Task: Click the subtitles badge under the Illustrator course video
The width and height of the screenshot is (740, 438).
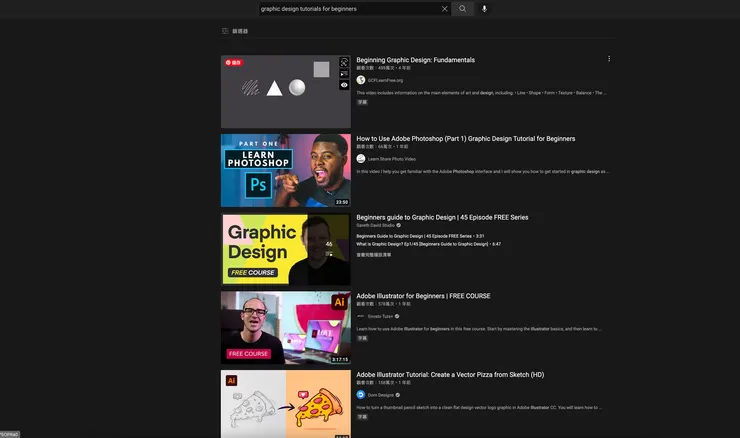Action: point(362,338)
